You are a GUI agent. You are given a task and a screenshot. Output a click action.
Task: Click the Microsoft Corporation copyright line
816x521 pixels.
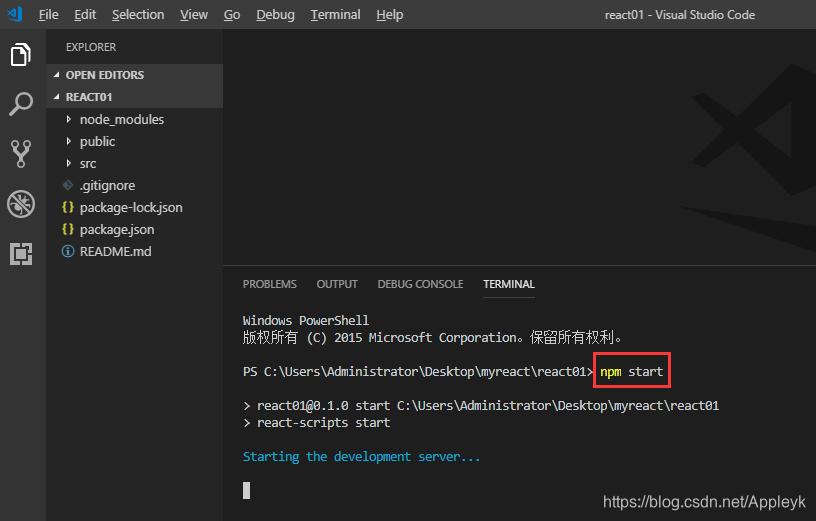coord(432,337)
